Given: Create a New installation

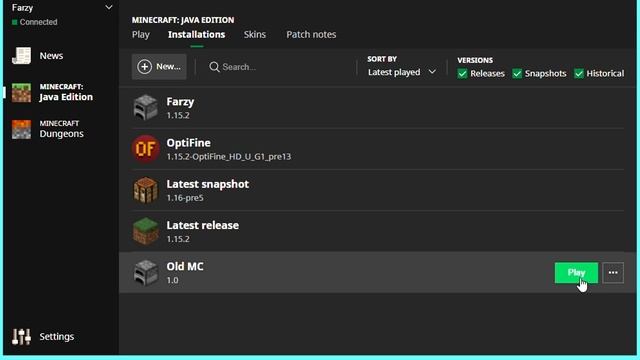Looking at the screenshot, I should [159, 67].
